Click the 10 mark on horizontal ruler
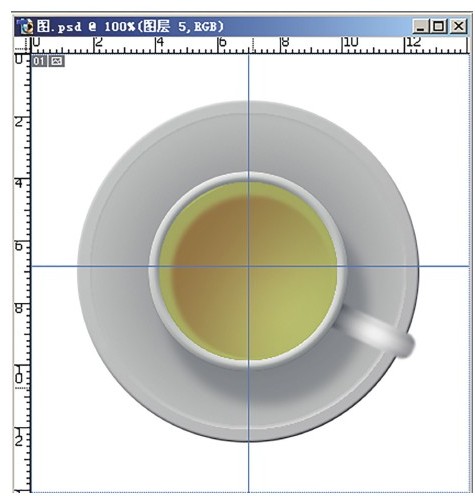475x496 pixels. pos(351,42)
